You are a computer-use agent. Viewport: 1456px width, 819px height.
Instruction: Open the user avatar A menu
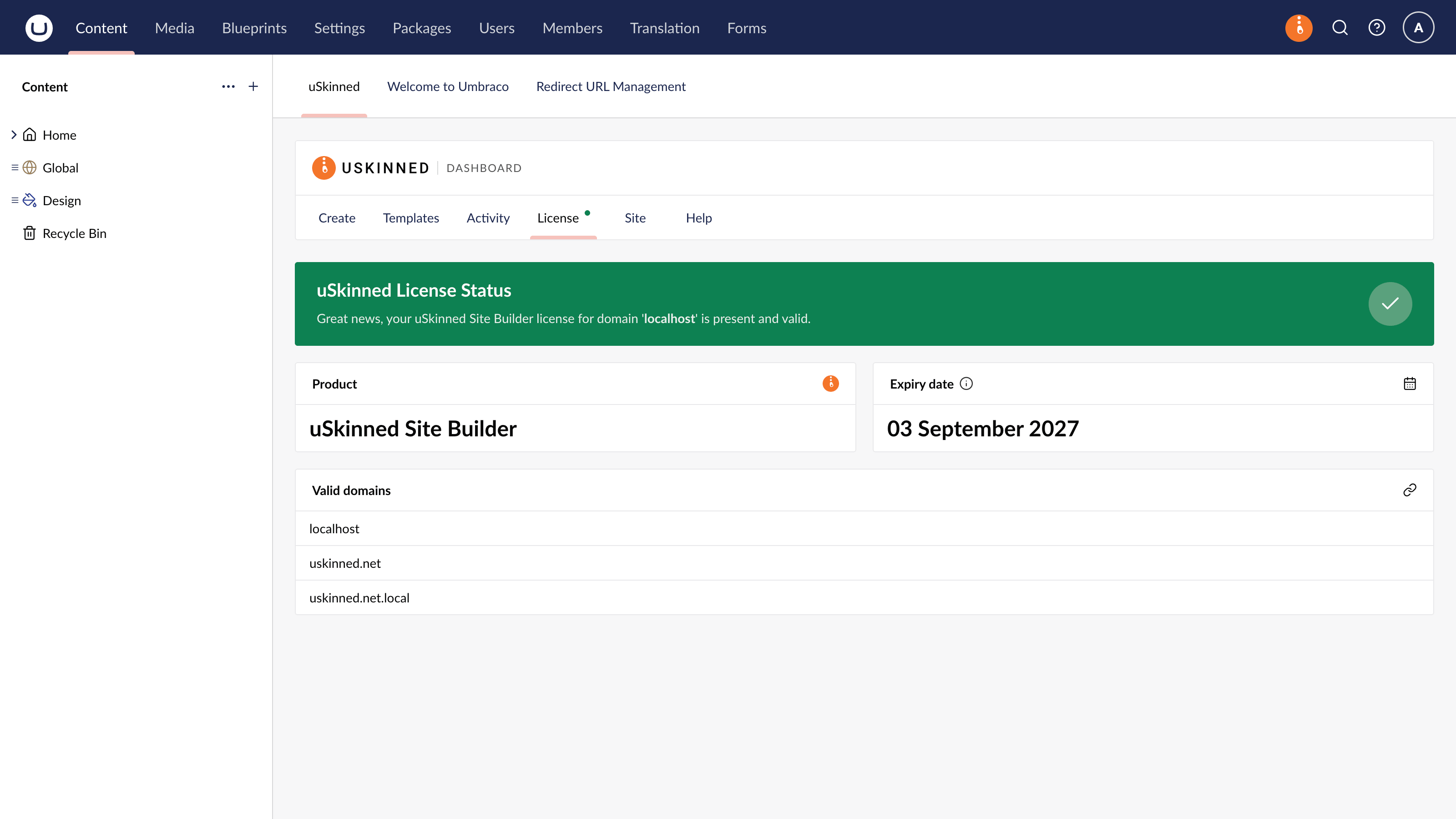pos(1418,28)
